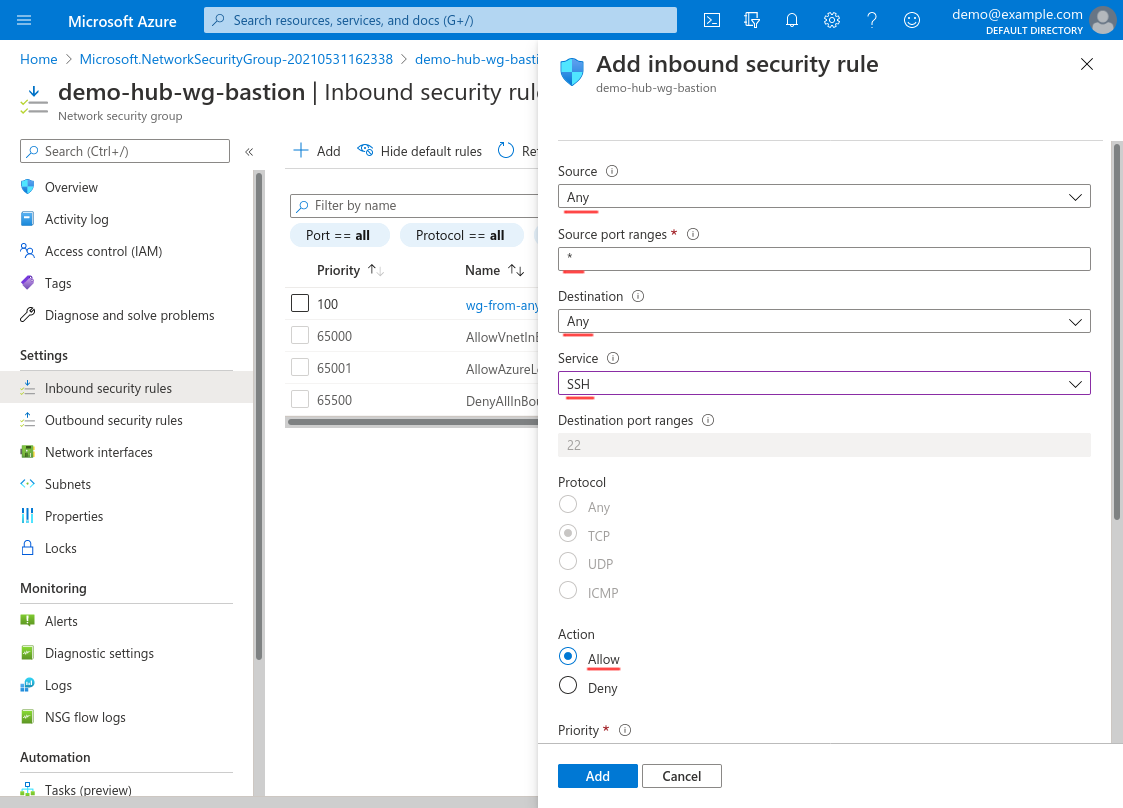Click the top Search resources box
This screenshot has width=1123, height=808.
click(x=440, y=20)
